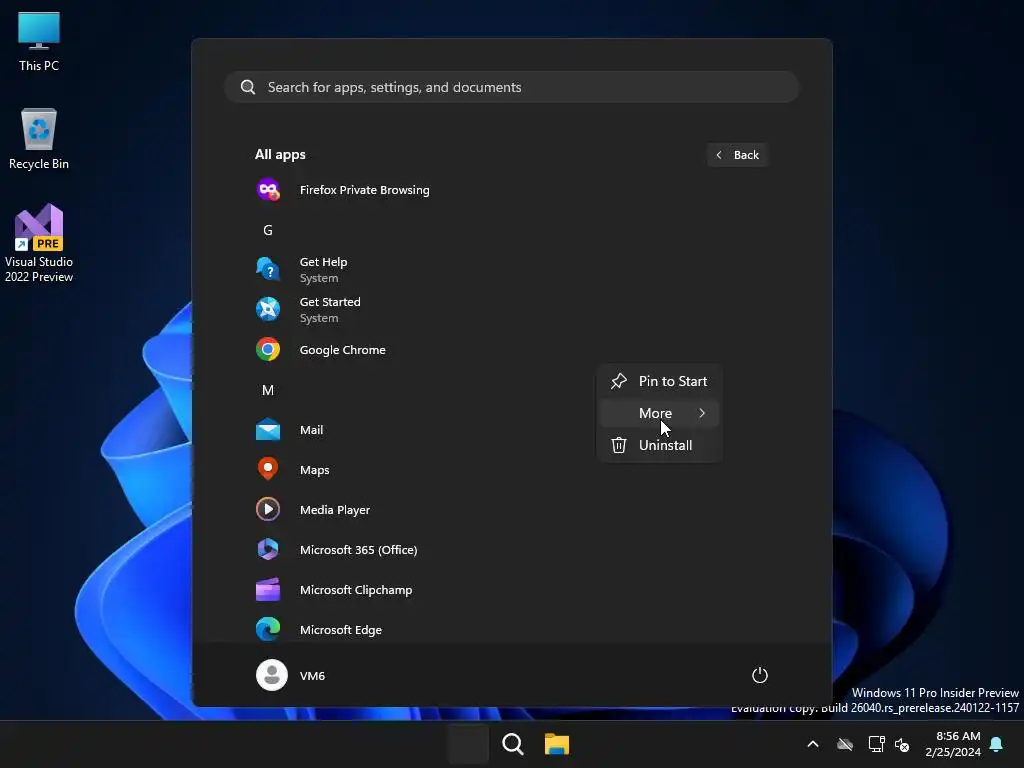The width and height of the screenshot is (1024, 768).
Task: Click the Microsoft Clipchamp icon
Action: 268,590
